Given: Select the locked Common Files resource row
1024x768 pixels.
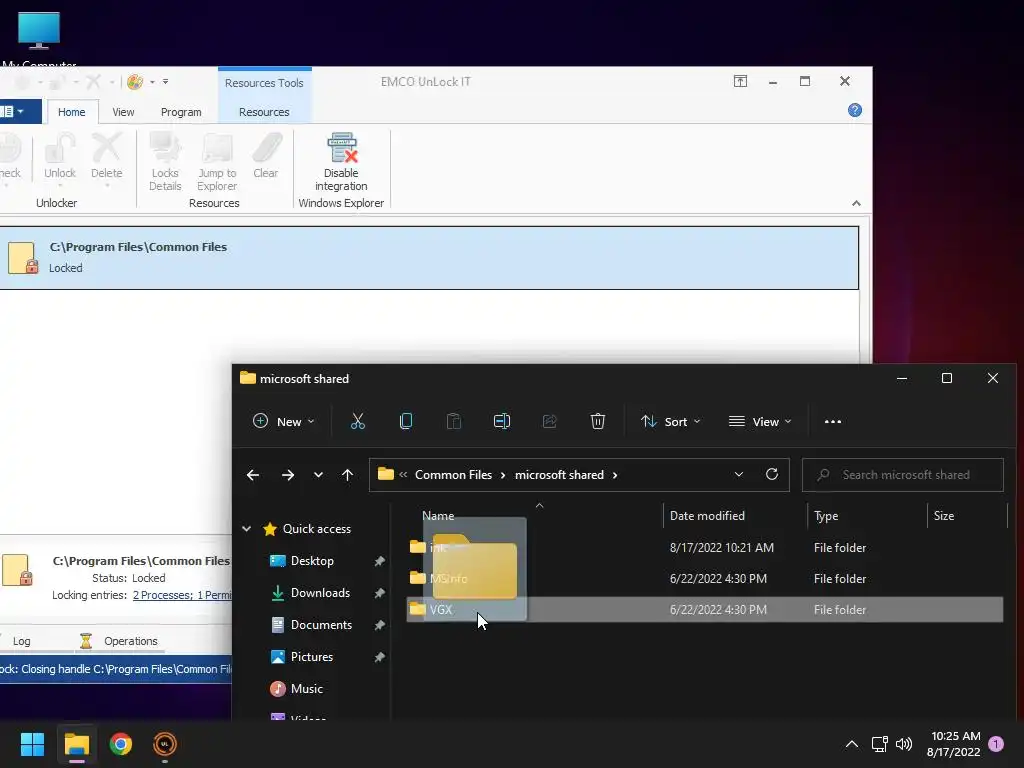Looking at the screenshot, I should pyautogui.click(x=428, y=258).
